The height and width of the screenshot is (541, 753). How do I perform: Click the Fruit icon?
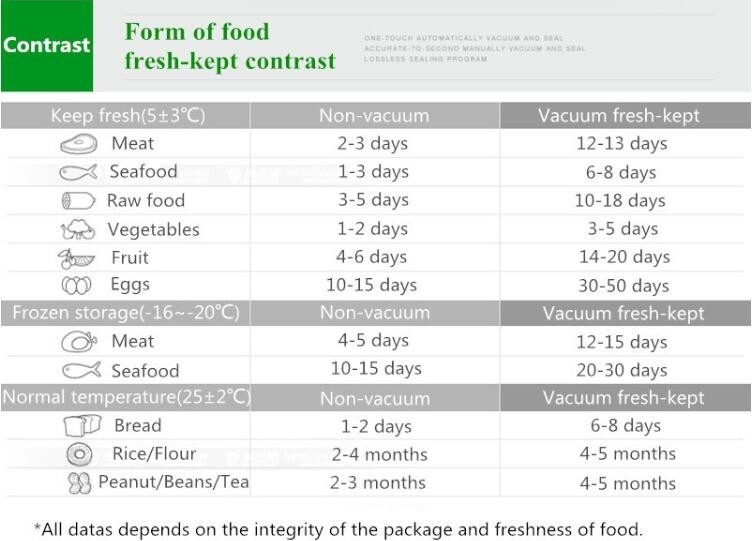76,258
